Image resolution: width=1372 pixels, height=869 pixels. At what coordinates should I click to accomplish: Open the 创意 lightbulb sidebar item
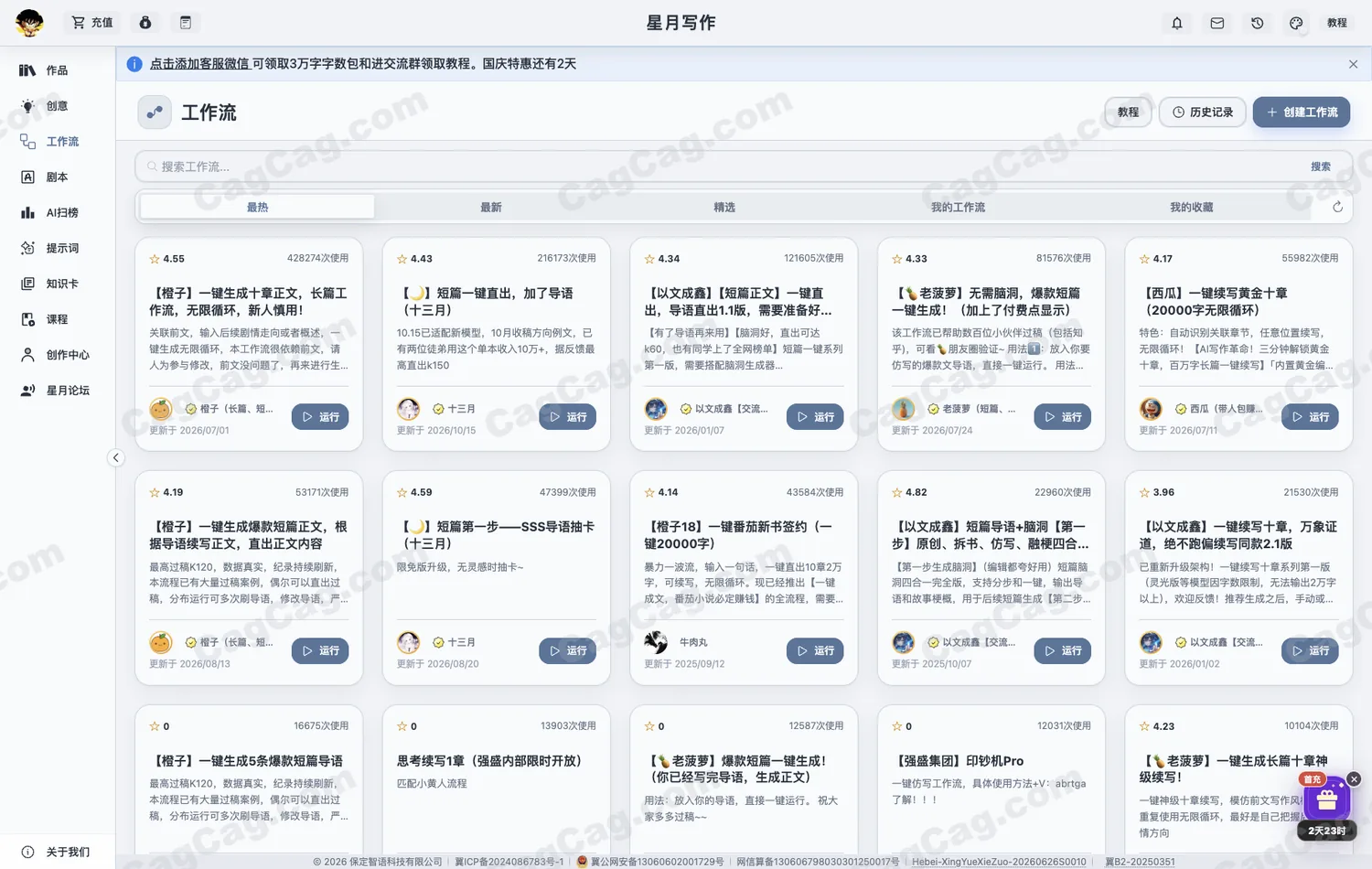point(57,106)
